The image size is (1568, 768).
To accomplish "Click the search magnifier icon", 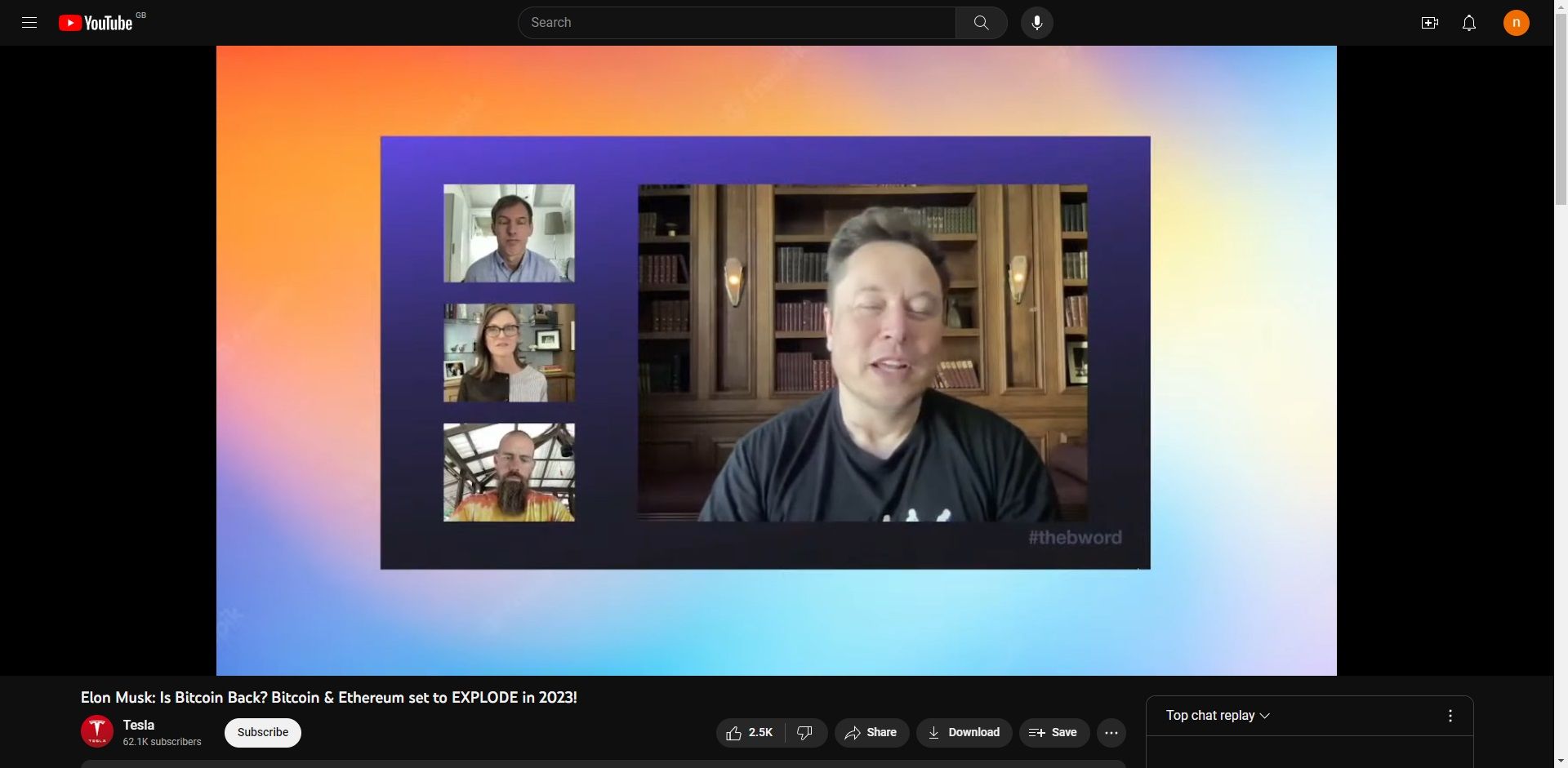I will (x=981, y=22).
